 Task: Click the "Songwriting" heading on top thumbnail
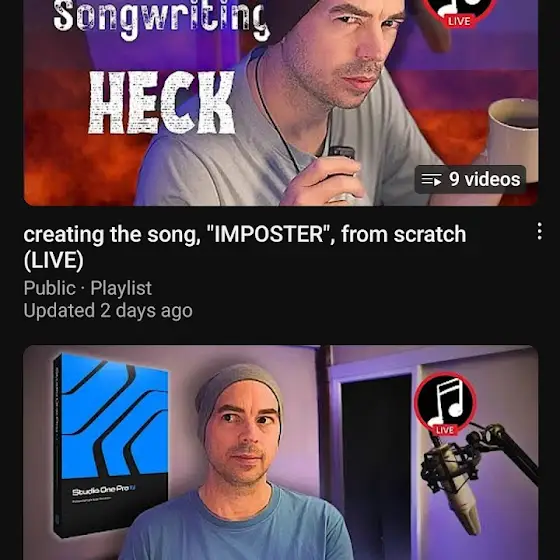[160, 18]
